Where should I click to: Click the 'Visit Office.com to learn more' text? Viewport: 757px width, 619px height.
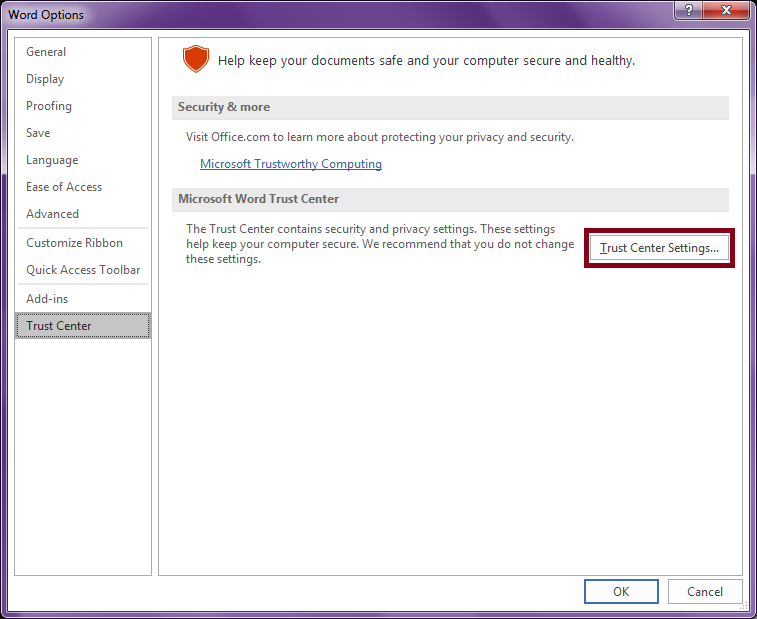click(379, 137)
